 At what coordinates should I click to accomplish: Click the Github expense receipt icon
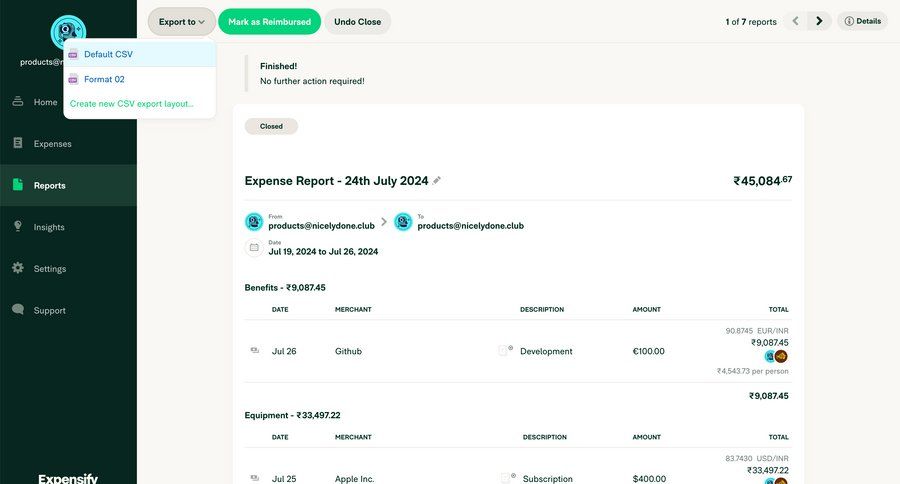tap(503, 350)
